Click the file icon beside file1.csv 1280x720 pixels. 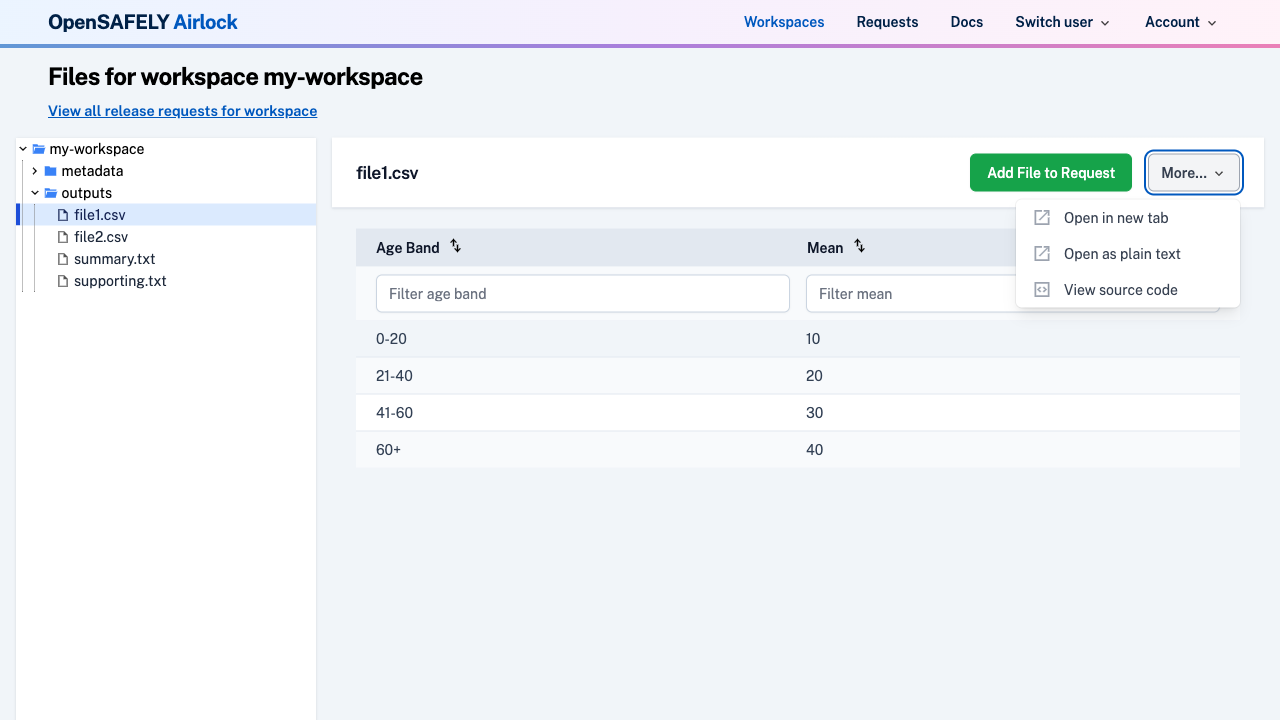(x=62, y=214)
